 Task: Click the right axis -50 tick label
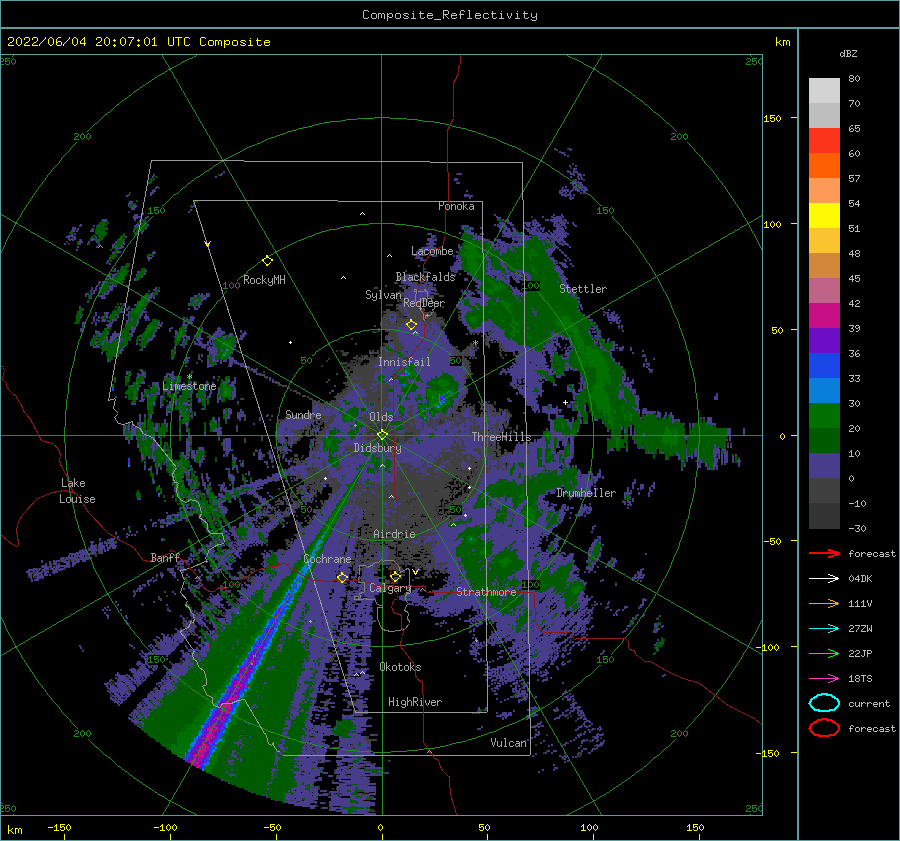[x=771, y=541]
